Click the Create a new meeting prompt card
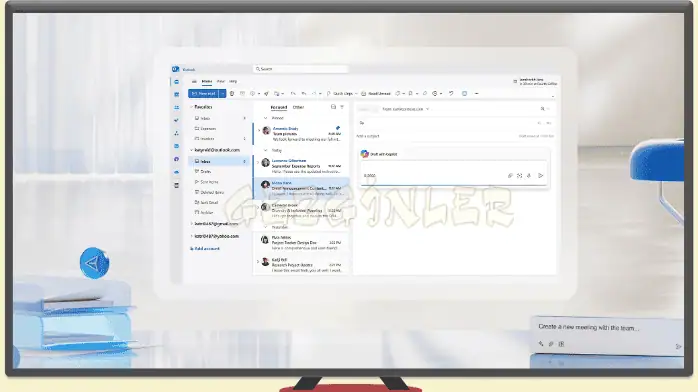The image size is (698, 392). [608, 335]
